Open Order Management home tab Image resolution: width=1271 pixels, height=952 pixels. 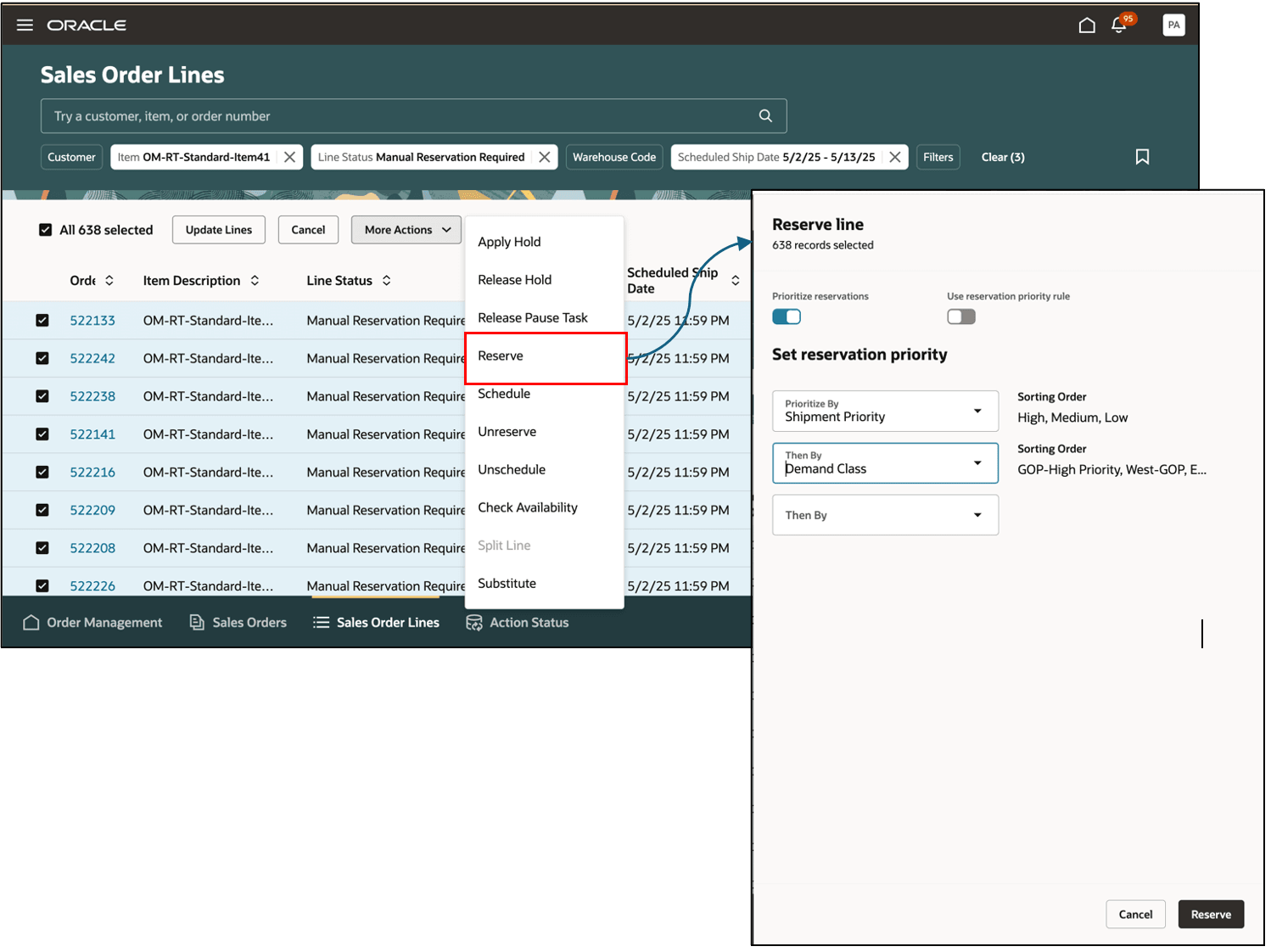92,623
